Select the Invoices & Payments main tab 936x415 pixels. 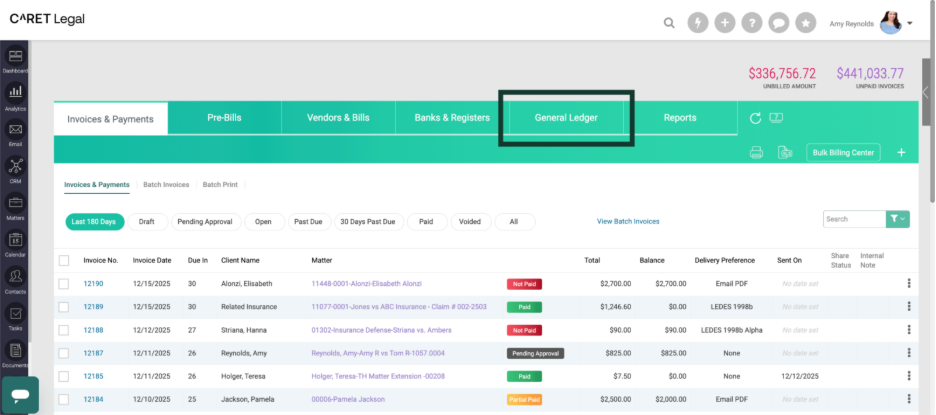[x=110, y=119]
